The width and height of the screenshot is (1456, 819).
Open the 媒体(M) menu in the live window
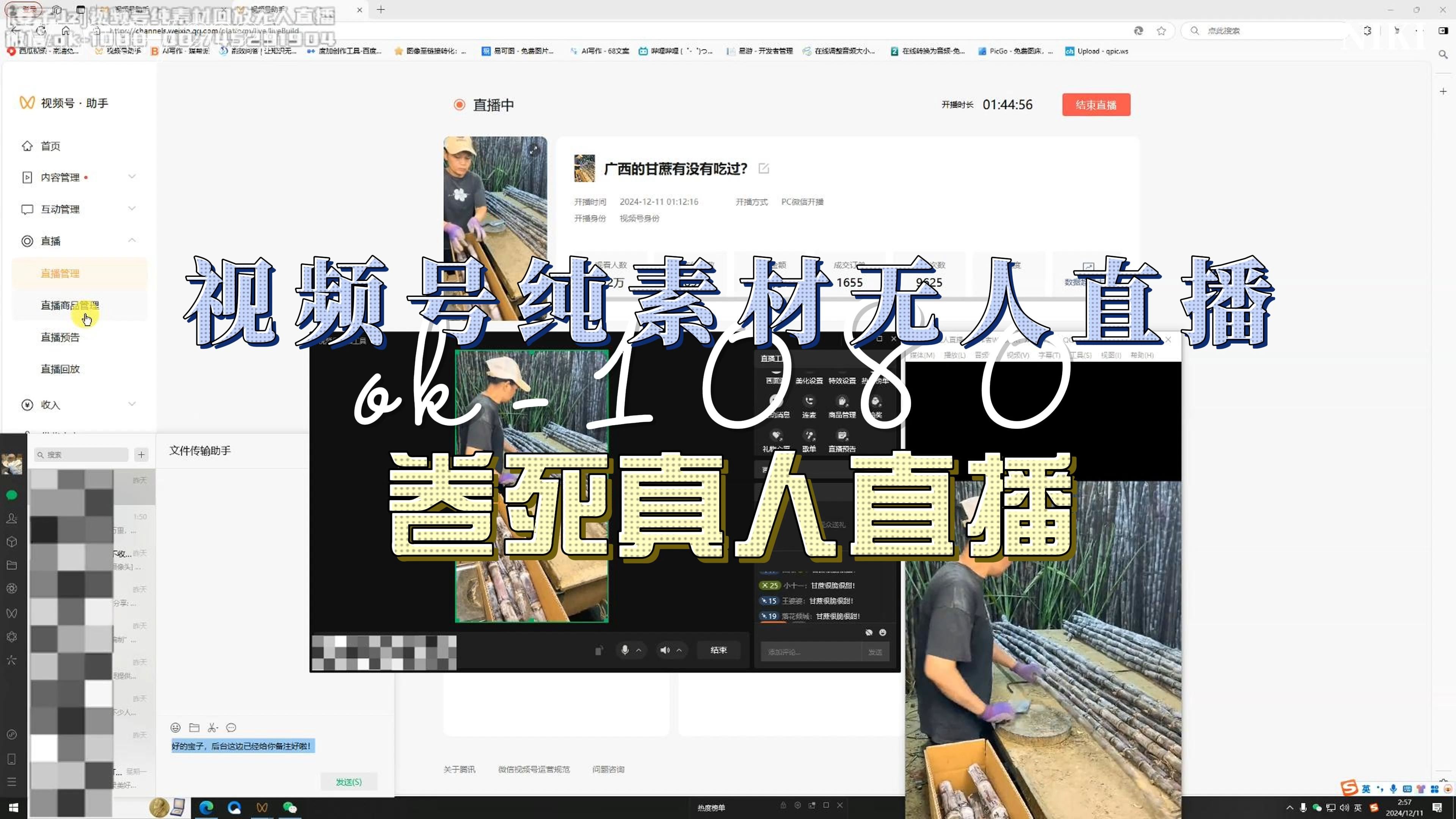[921, 356]
